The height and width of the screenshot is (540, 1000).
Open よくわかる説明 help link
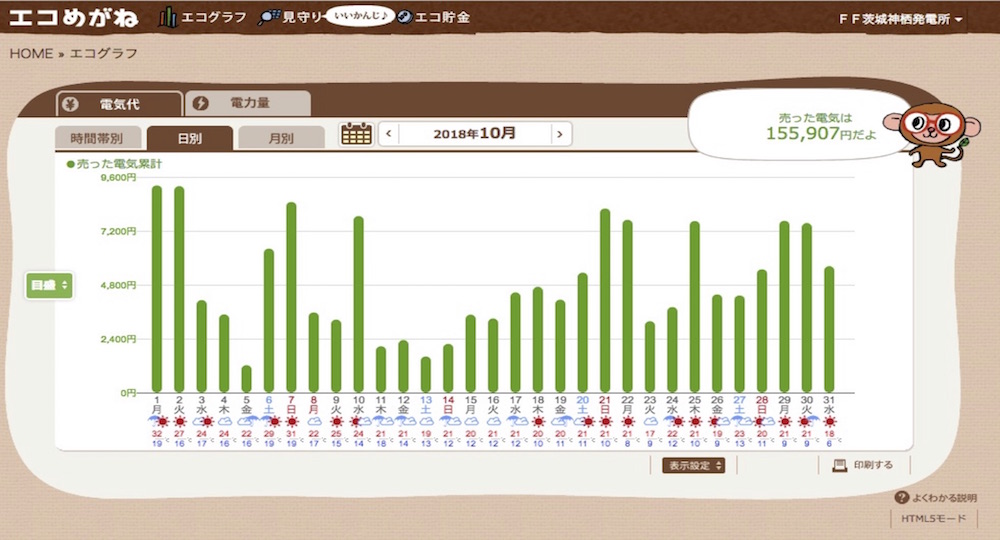pyautogui.click(x=935, y=498)
